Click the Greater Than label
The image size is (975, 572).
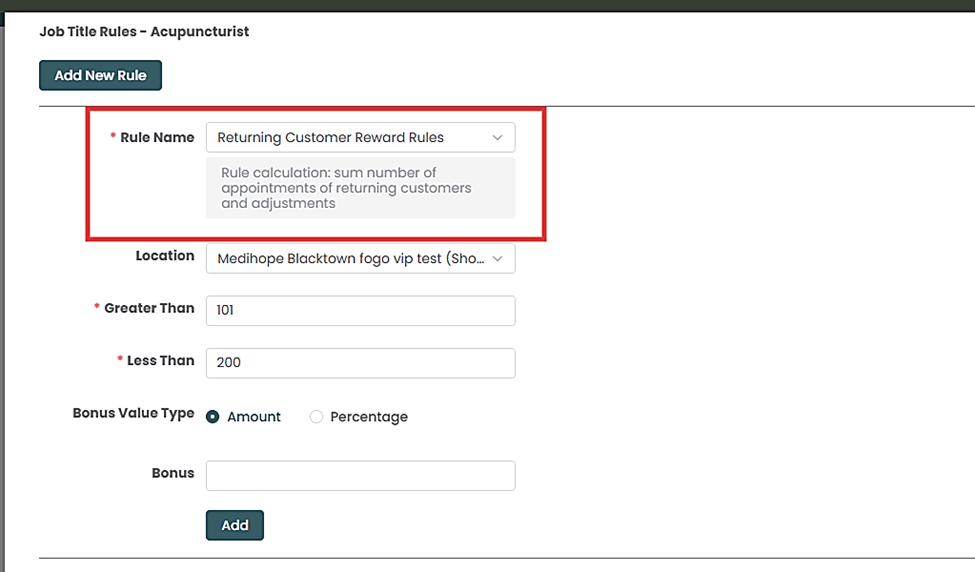point(149,309)
